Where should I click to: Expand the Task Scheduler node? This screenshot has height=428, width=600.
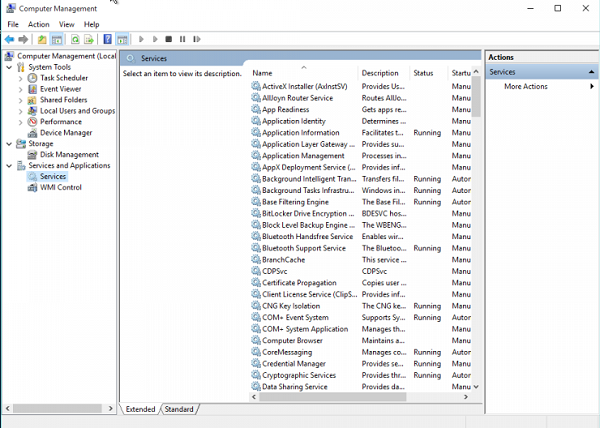point(21,78)
